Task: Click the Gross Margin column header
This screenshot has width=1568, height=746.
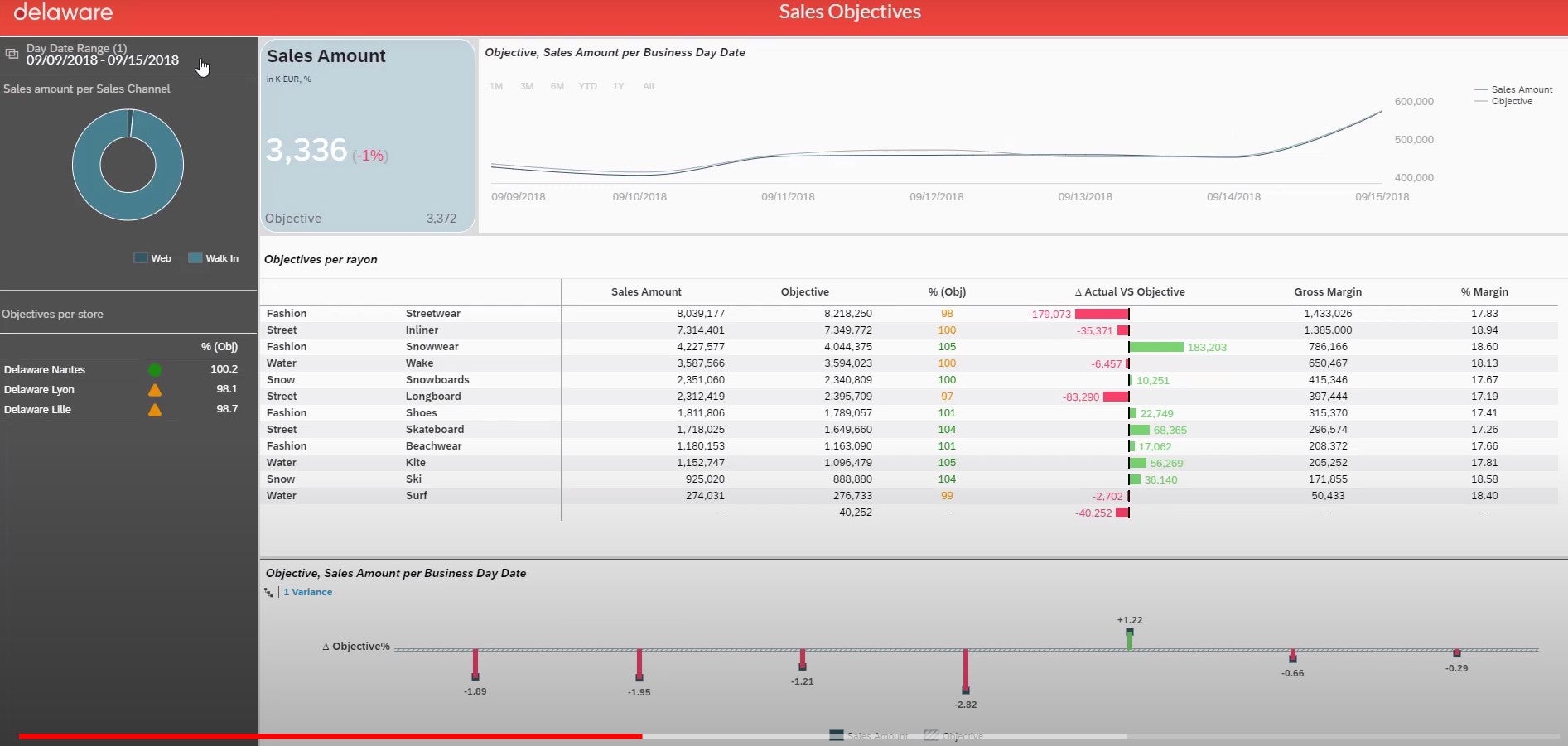Action: click(1328, 292)
